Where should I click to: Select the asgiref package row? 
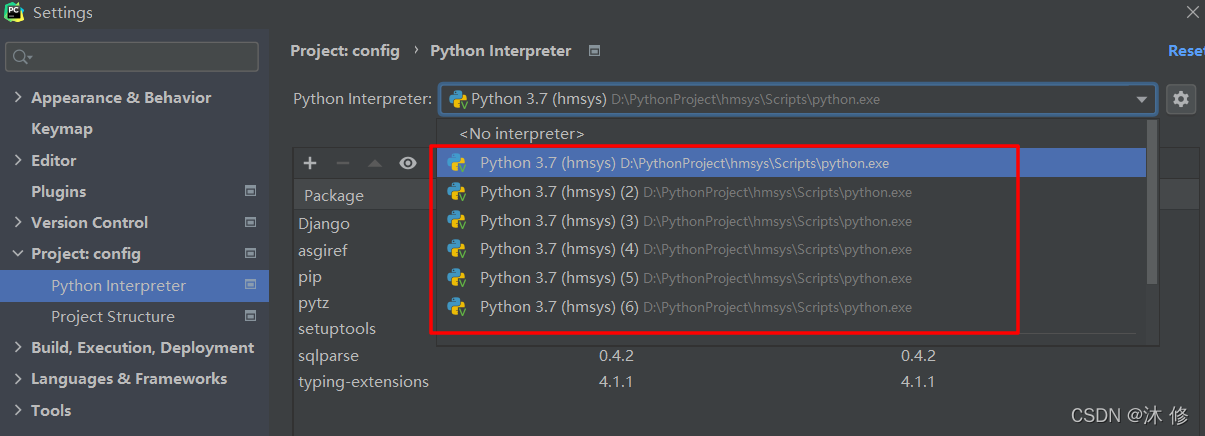(323, 250)
